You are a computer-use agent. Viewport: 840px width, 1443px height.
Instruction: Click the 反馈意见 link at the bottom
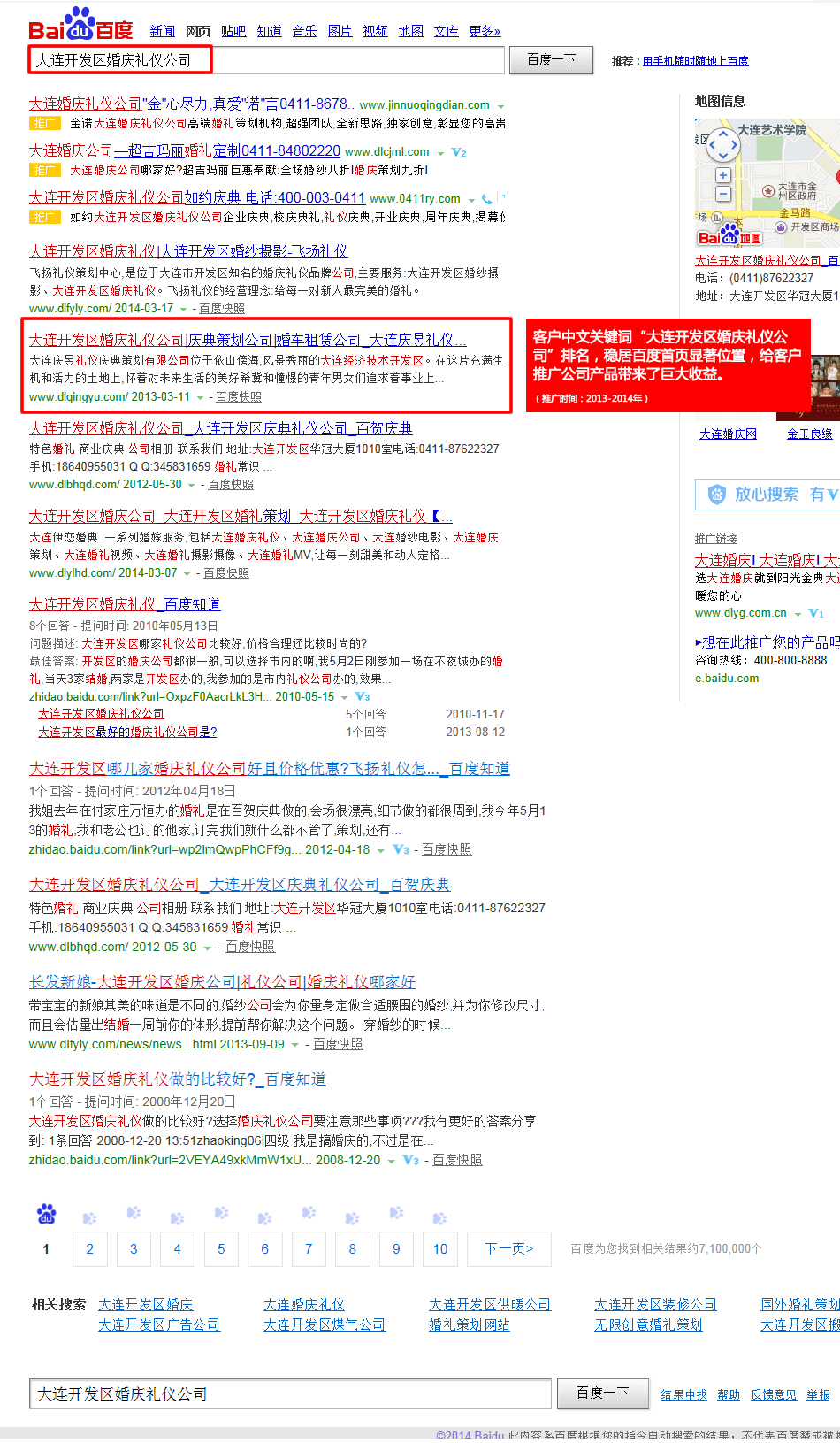(774, 1395)
